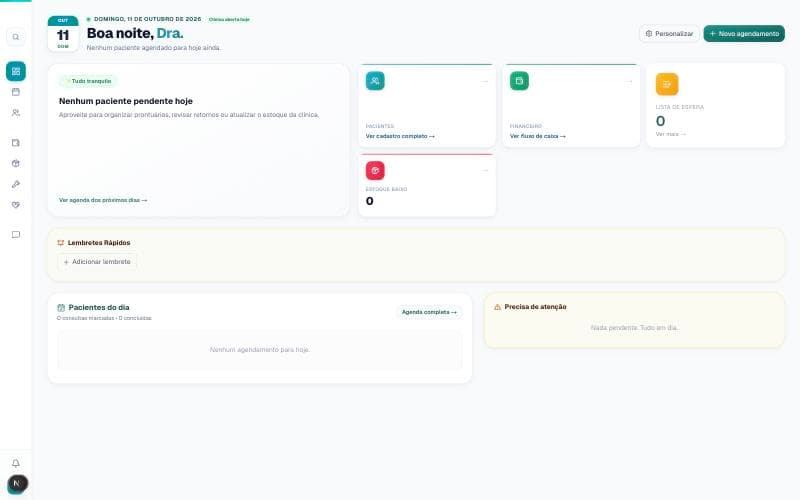Open Ver fluxo de caixa link
Image resolution: width=800 pixels, height=500 pixels.
coord(537,136)
